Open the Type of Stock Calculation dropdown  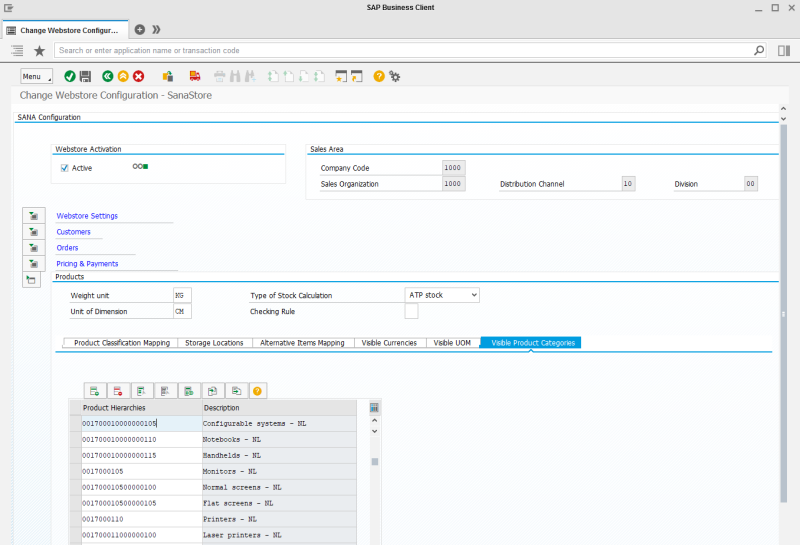click(x=442, y=295)
